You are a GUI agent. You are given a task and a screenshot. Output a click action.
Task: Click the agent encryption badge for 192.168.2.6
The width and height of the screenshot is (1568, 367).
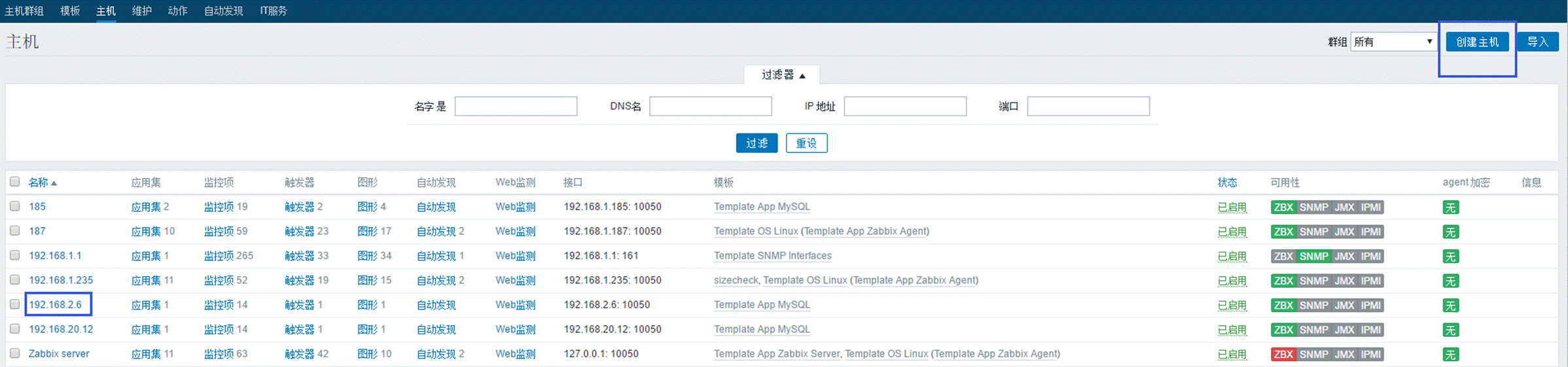[x=1450, y=306]
